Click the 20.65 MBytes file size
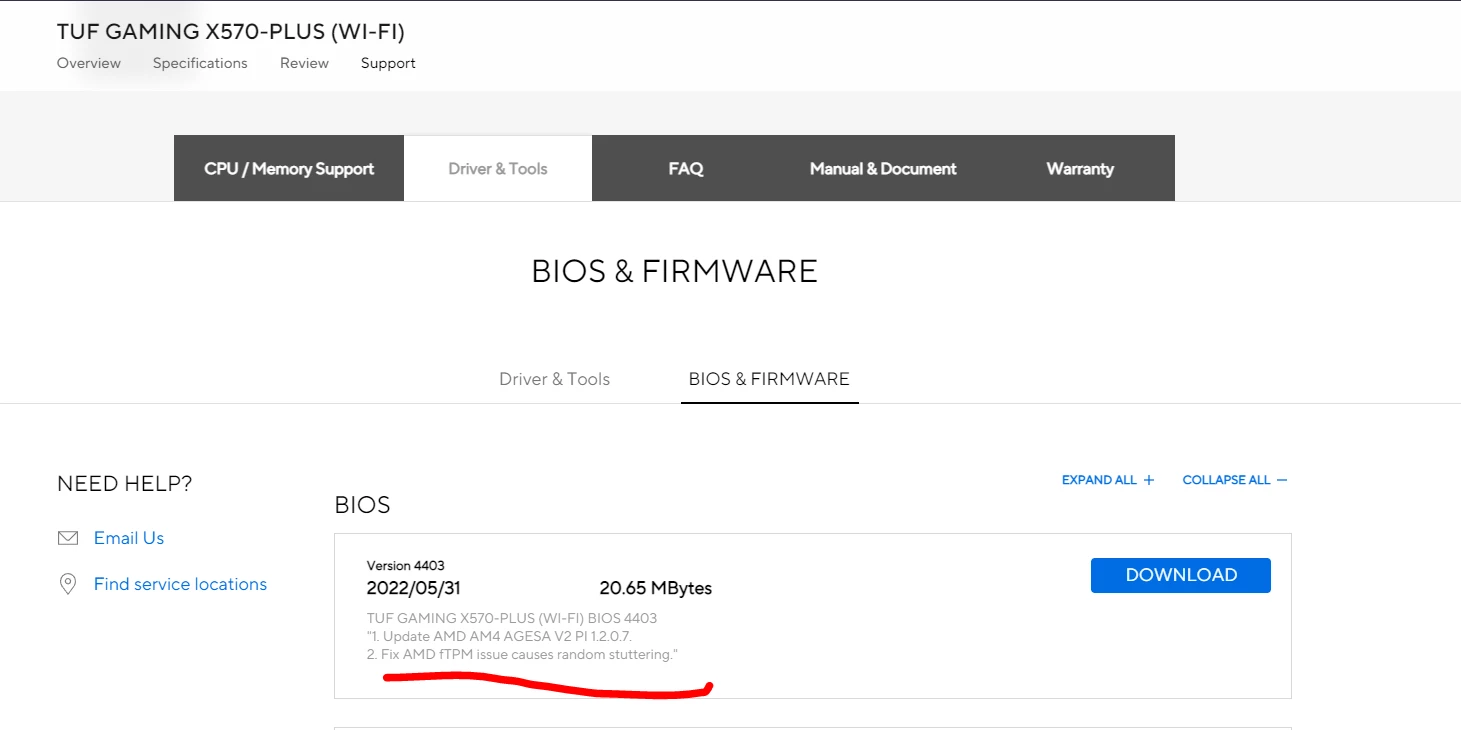The width and height of the screenshot is (1461, 730). (x=656, y=588)
